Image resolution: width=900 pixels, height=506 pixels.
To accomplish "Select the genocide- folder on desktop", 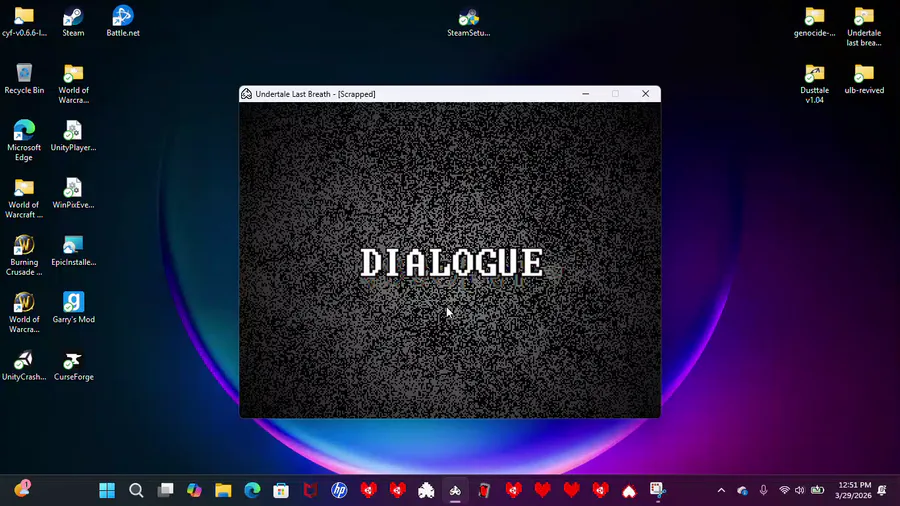I will pyautogui.click(x=814, y=22).
